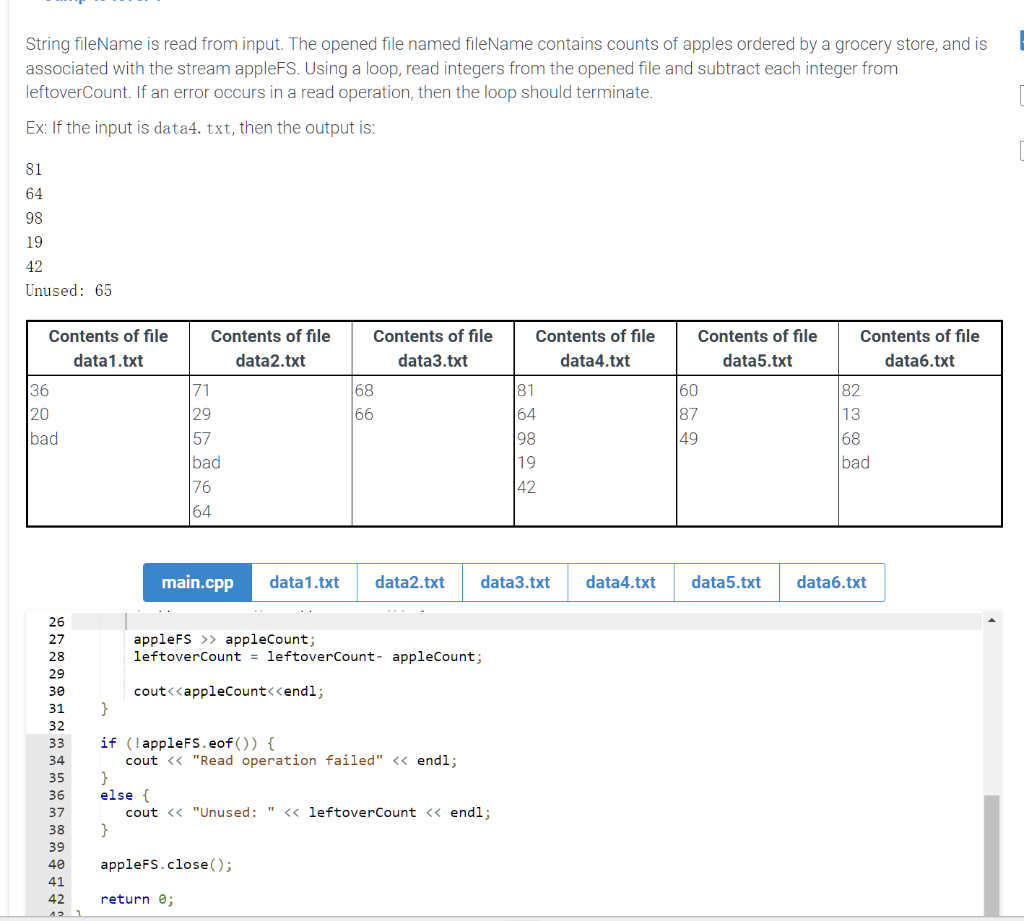Image resolution: width=1024 pixels, height=921 pixels.
Task: Open the data2.txt file tab
Action: pos(409,582)
